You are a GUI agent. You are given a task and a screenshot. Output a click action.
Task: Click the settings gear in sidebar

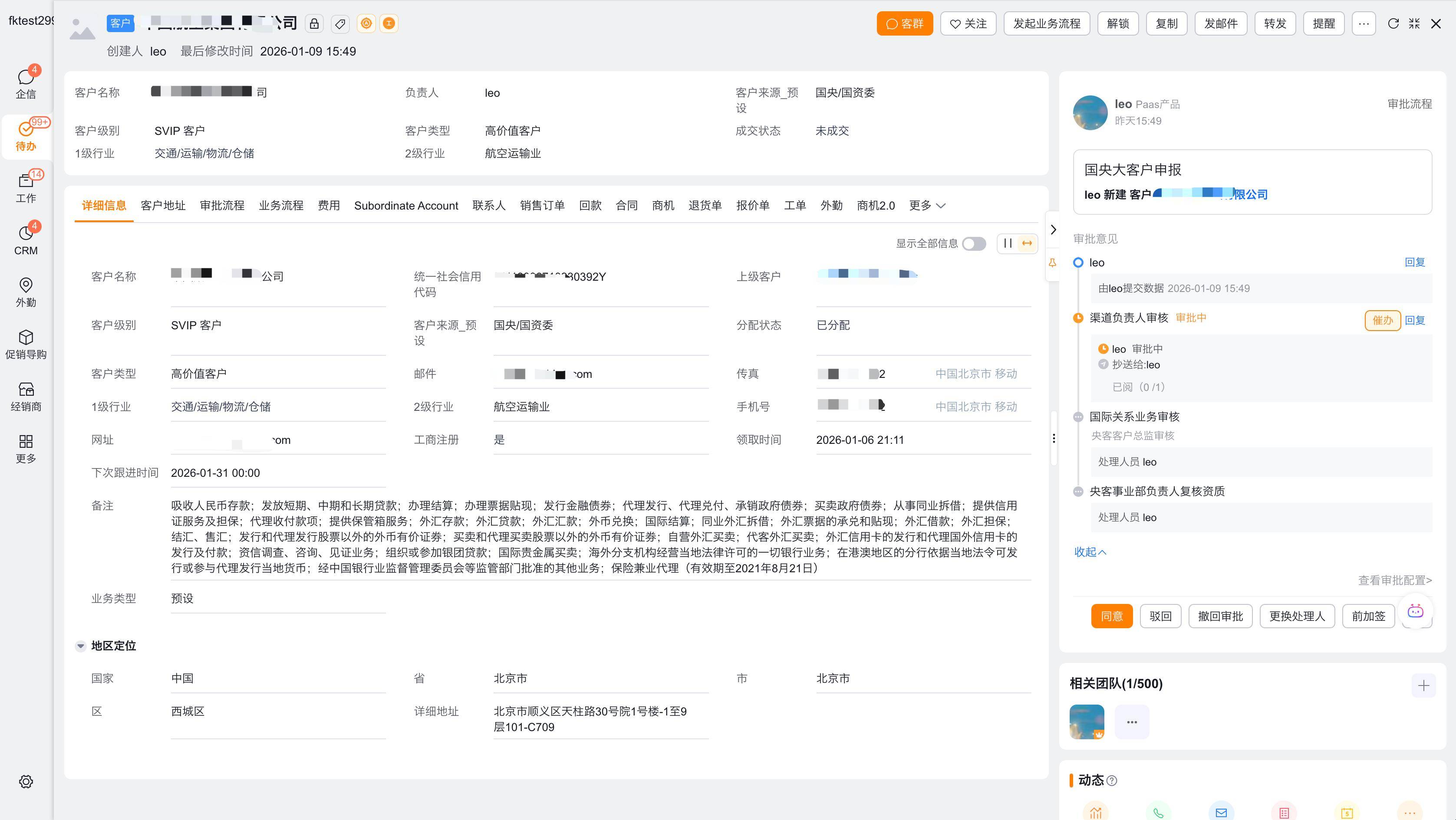[26, 781]
